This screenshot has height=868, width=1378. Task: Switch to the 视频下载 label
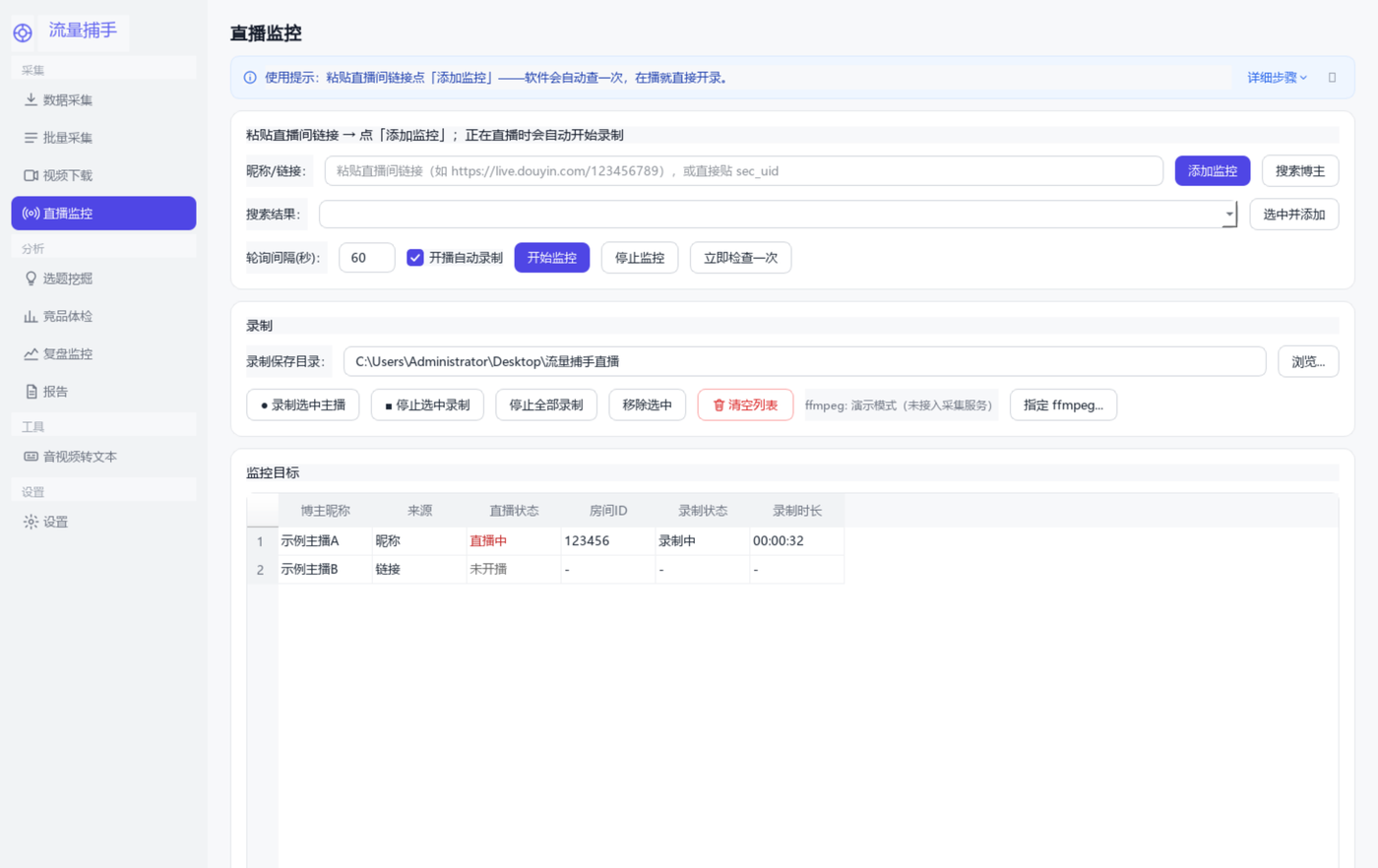(68, 175)
